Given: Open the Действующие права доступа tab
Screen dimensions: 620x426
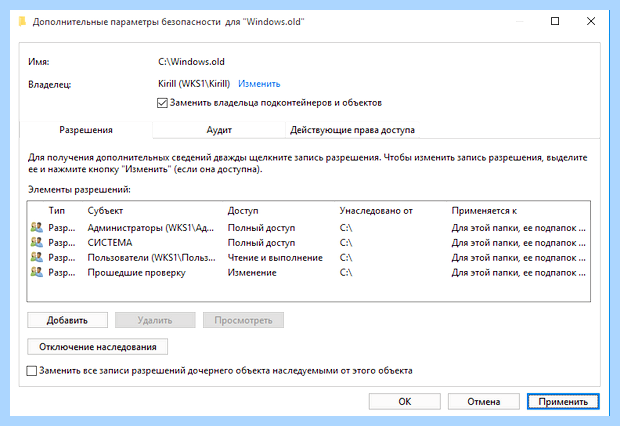Looking at the screenshot, I should coord(352,130).
